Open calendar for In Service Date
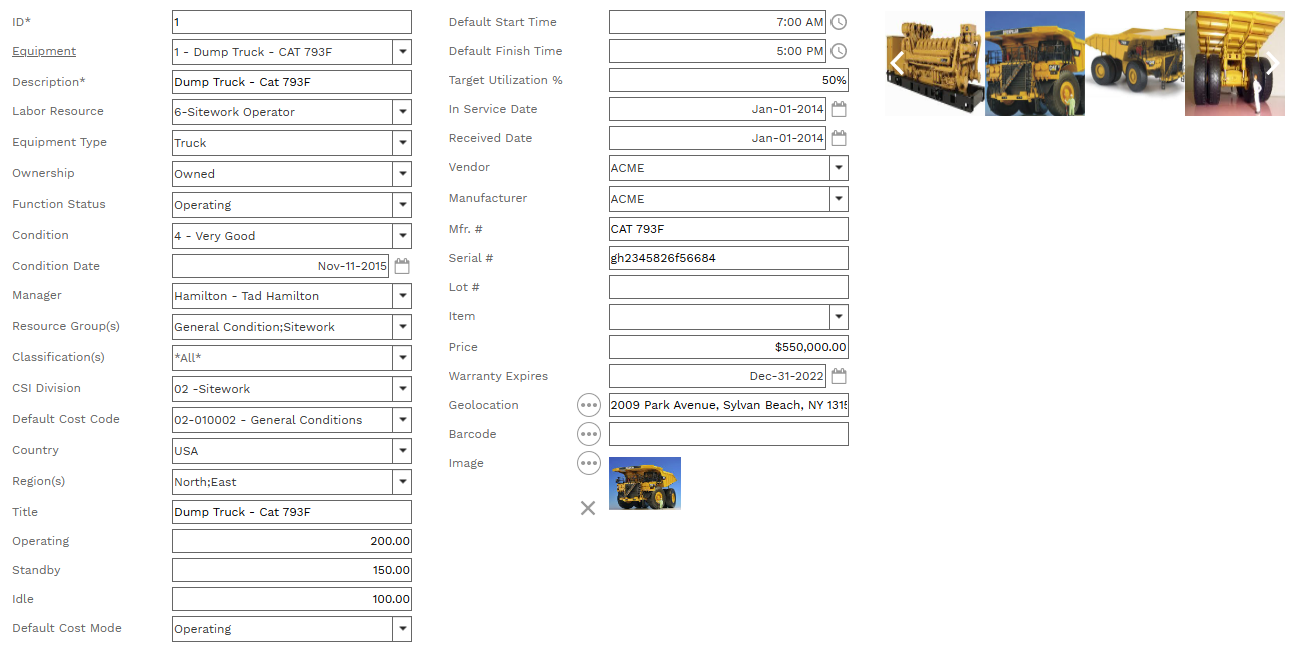 [x=839, y=109]
